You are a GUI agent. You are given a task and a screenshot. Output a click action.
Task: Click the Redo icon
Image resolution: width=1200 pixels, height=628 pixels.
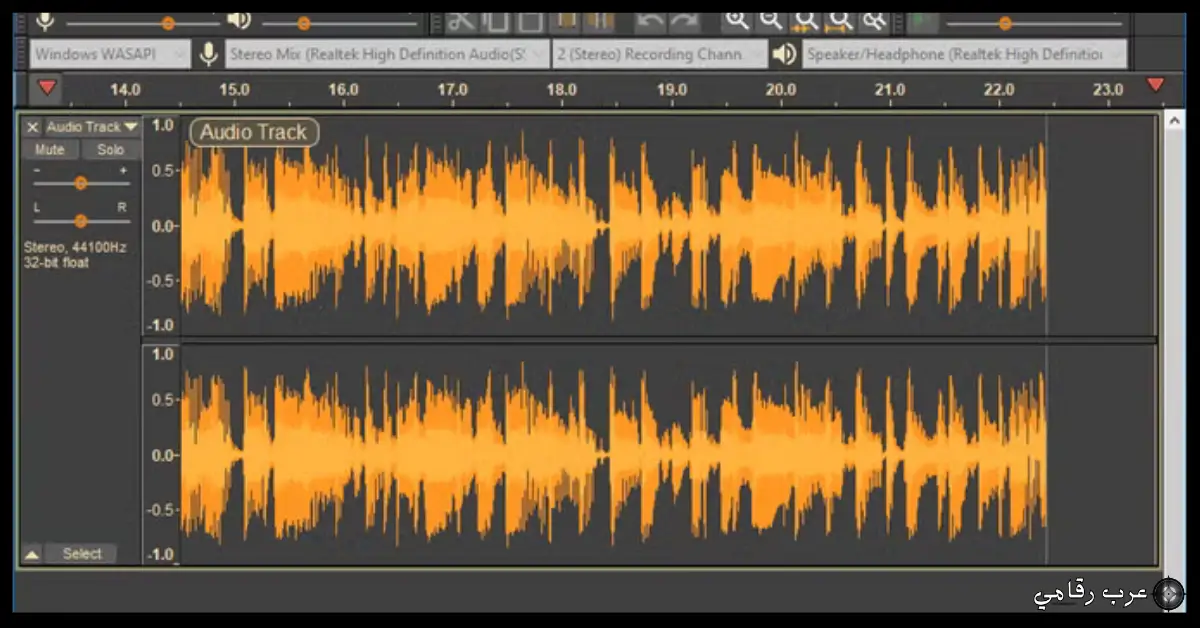pyautogui.click(x=684, y=18)
